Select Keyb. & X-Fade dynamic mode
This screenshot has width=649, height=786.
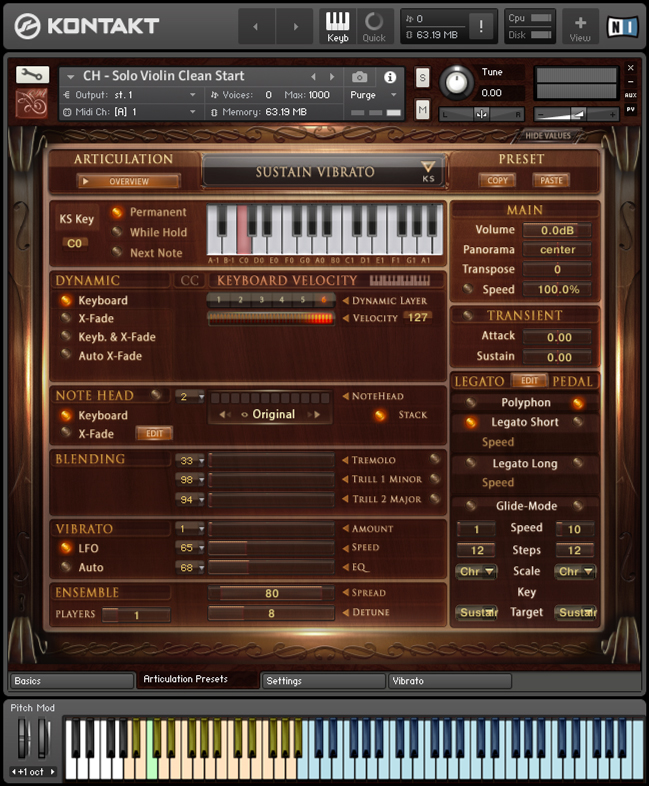(66, 336)
